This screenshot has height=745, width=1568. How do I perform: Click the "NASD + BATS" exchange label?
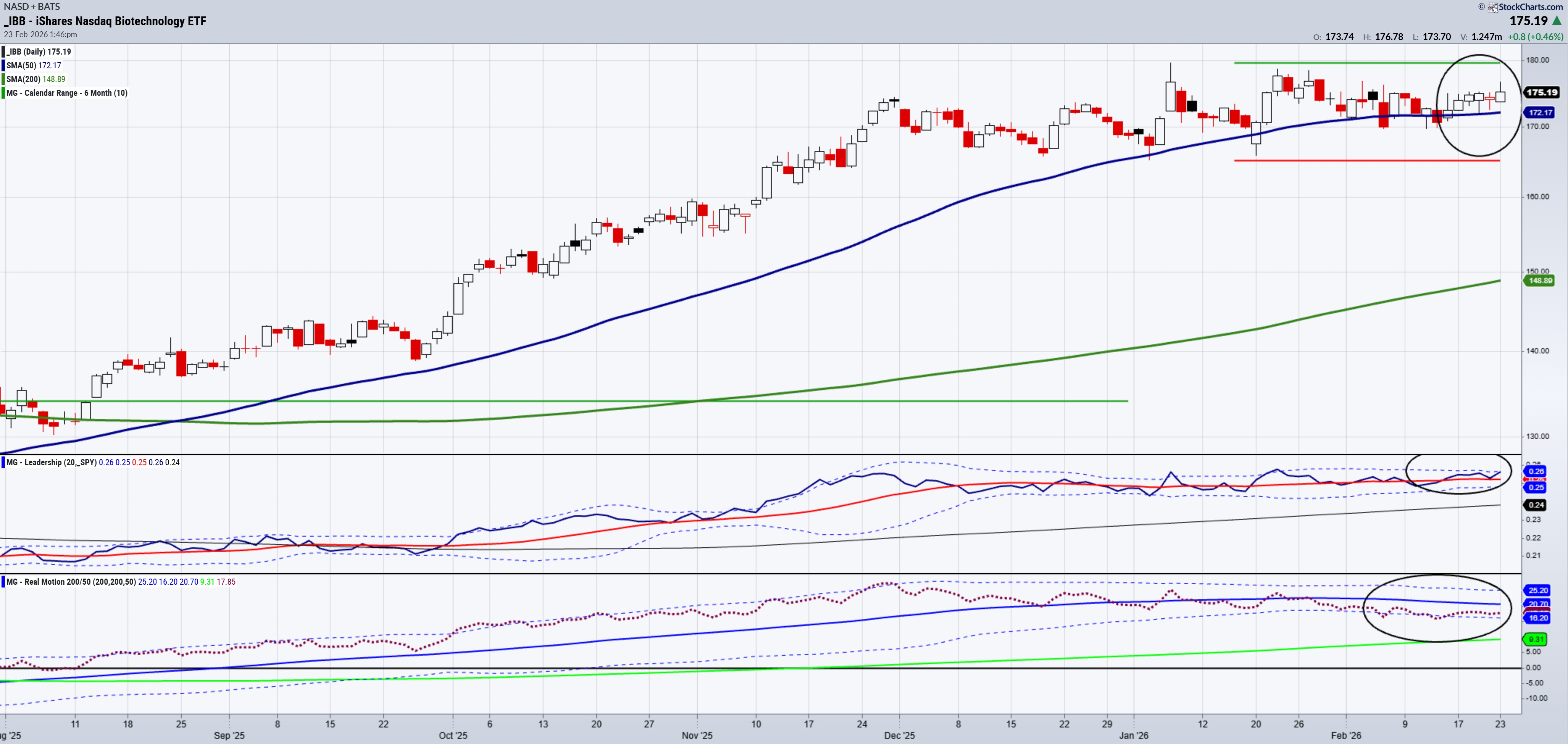click(x=32, y=7)
